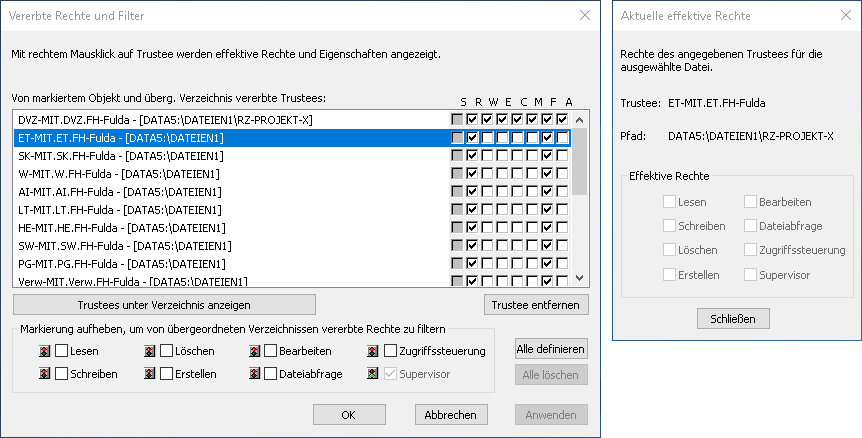
Task: Tick the Dateiabfrage filter checkbox
Action: [x=271, y=374]
